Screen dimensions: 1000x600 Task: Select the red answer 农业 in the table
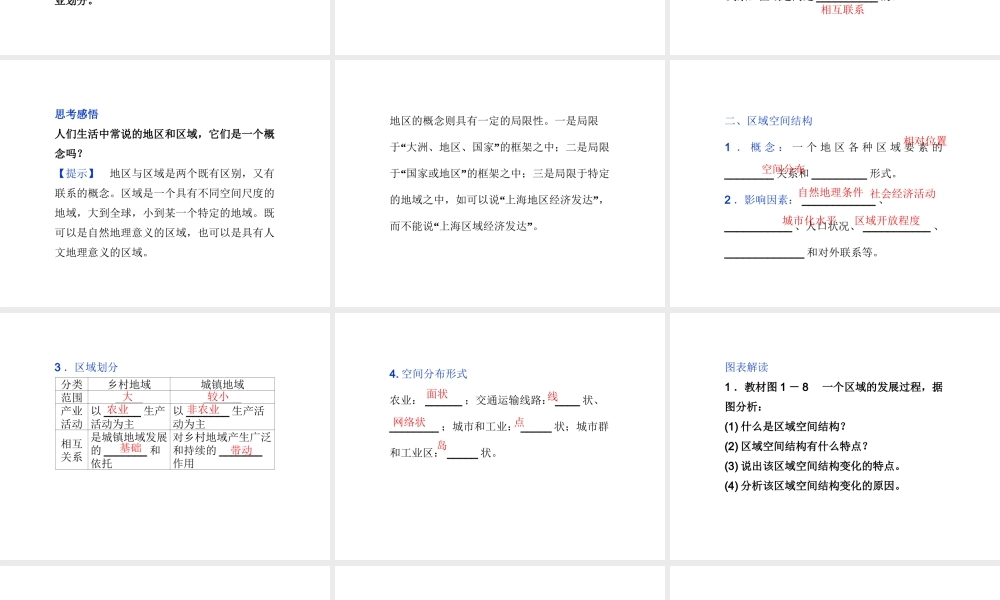coord(117,410)
